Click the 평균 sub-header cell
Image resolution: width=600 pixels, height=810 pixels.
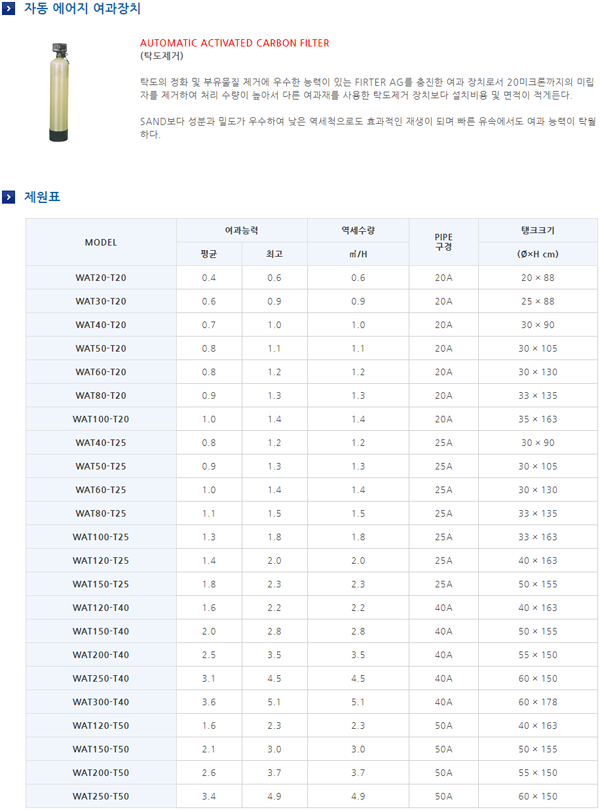pyautogui.click(x=208, y=254)
